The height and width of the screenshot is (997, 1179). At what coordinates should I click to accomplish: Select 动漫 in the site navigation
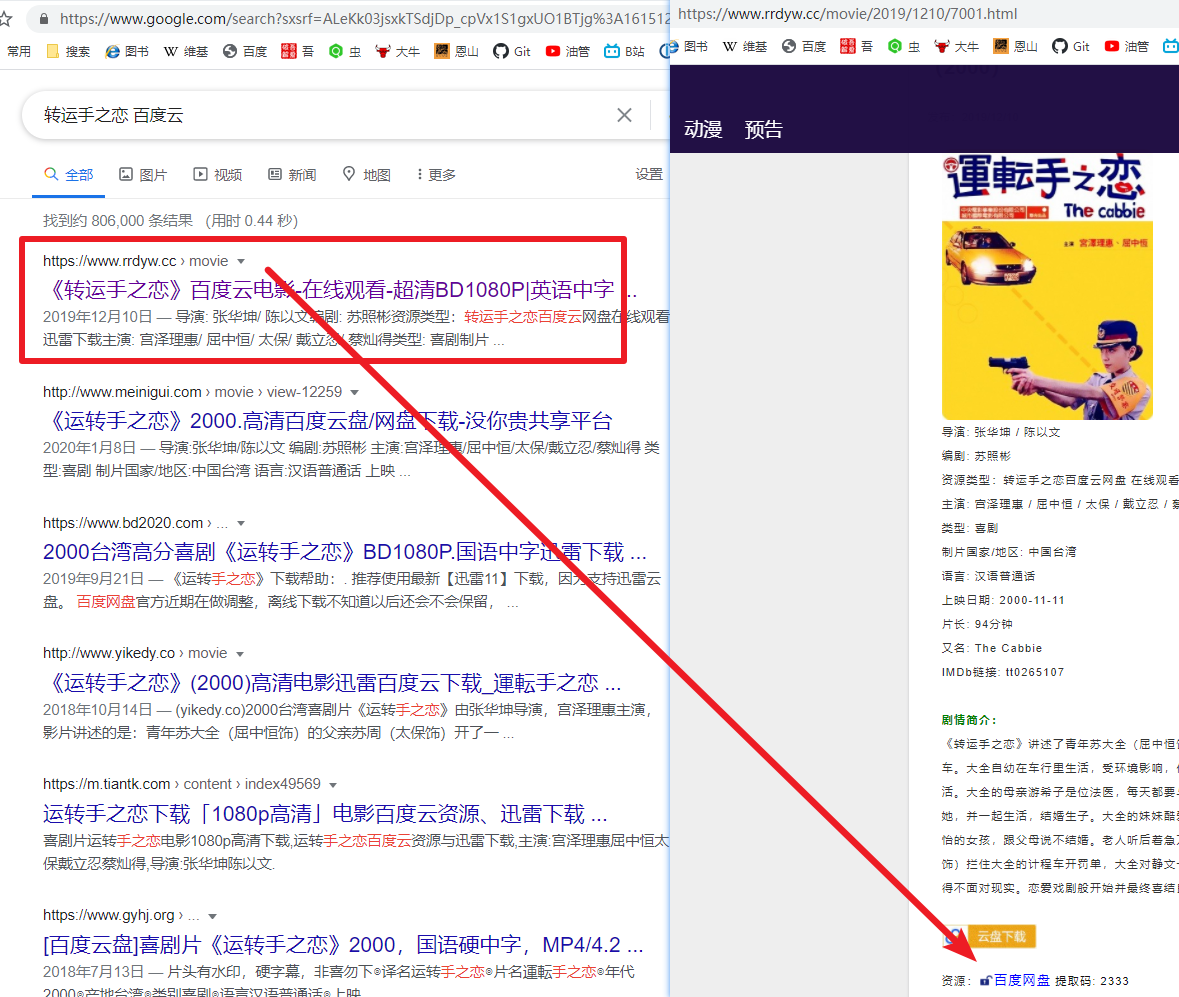point(703,129)
